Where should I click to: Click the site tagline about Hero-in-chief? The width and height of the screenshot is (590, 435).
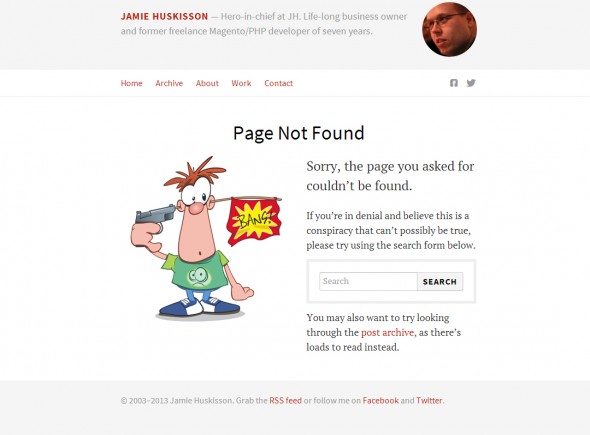(x=264, y=24)
